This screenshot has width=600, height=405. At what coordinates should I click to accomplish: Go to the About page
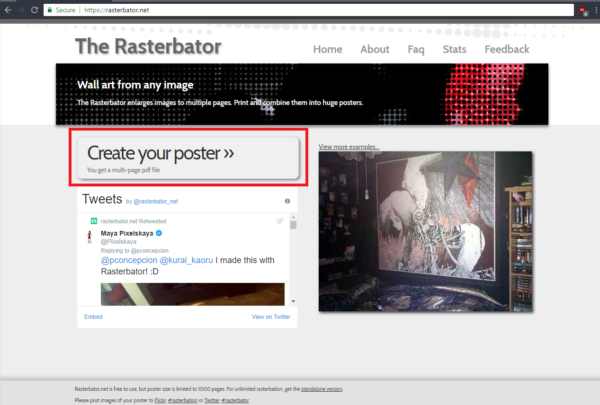tap(375, 49)
